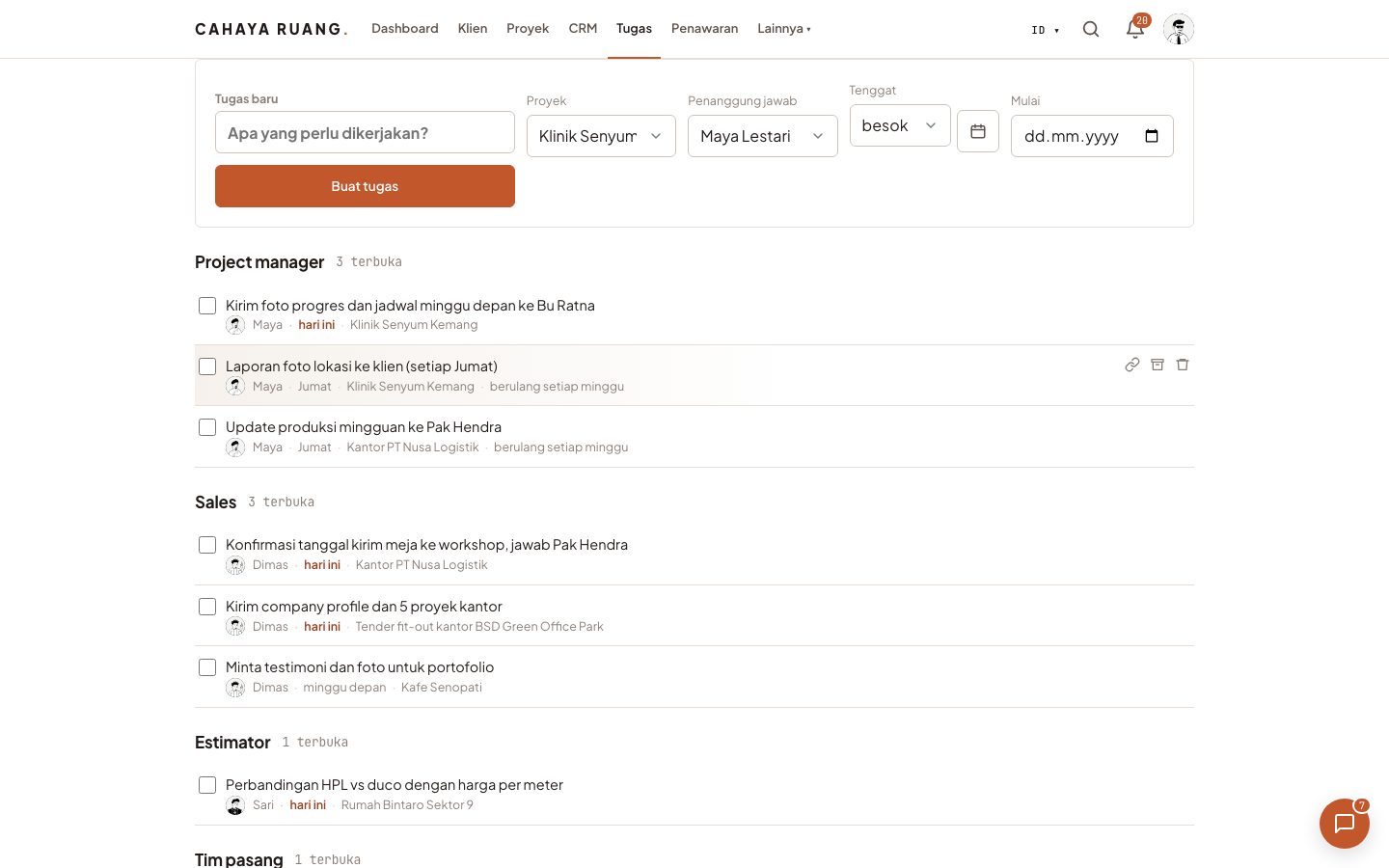The image size is (1389, 868).
Task: Open Klinik Senyum Kemang link under Kirim foto progres
Action: (x=414, y=325)
